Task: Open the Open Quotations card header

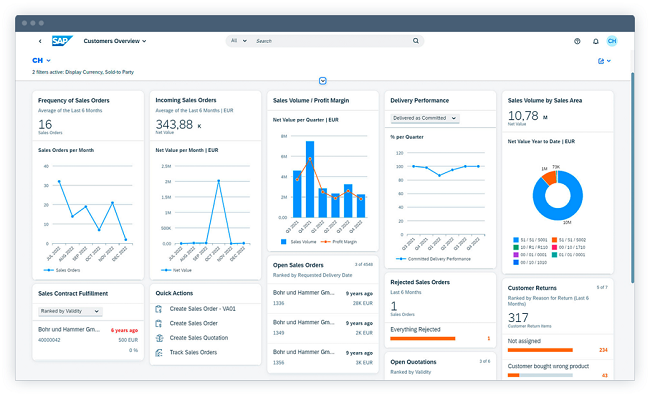Action: coord(440,366)
